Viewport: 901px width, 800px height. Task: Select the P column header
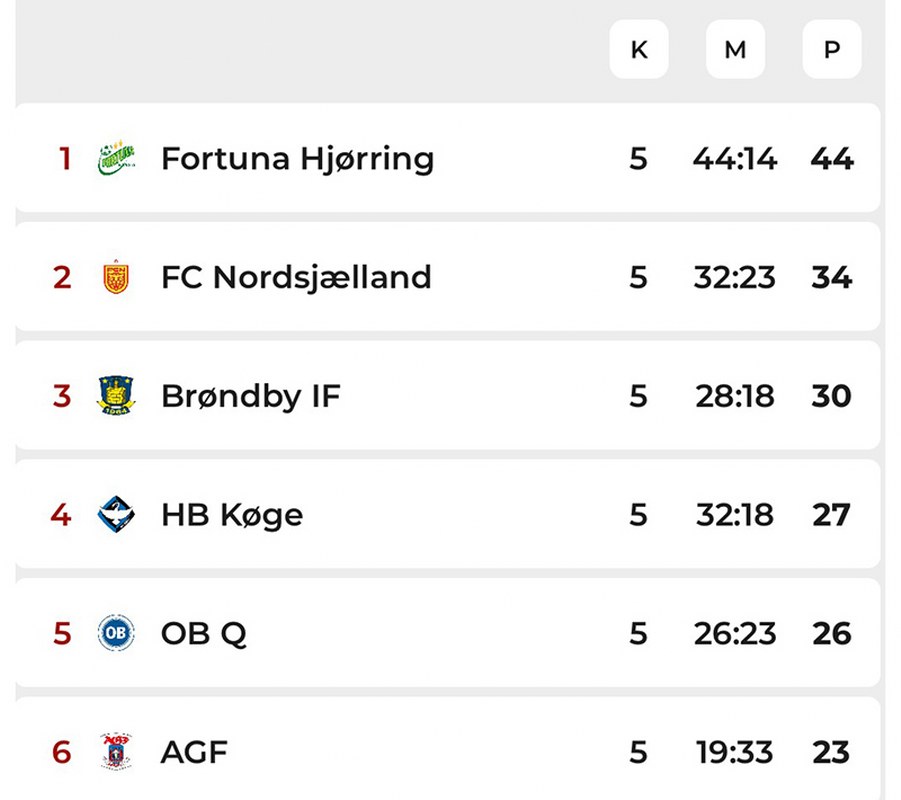click(831, 49)
